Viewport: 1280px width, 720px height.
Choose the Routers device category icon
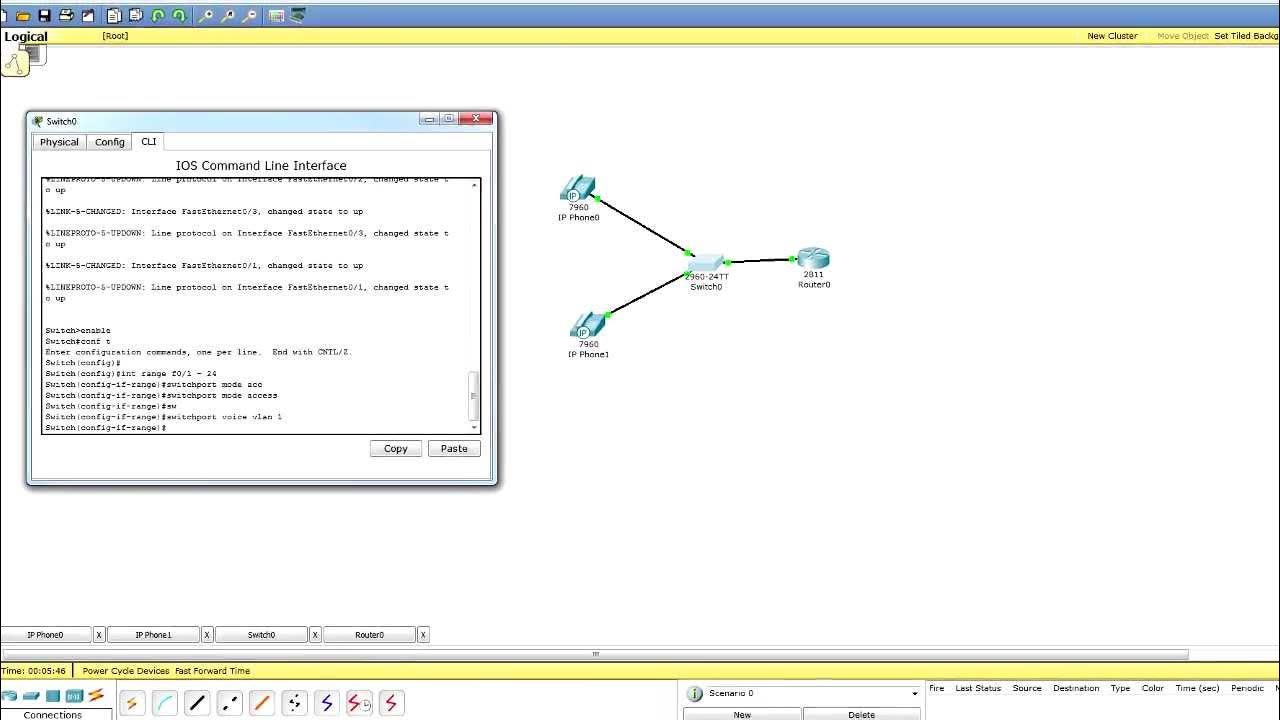tap(9, 696)
